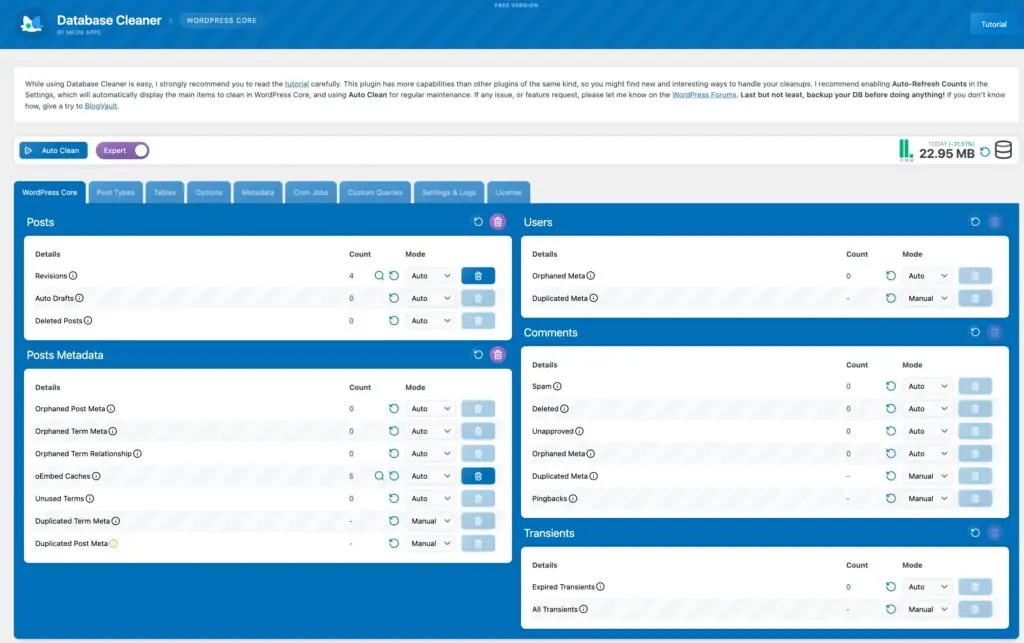This screenshot has width=1024, height=643.
Task: Open the License tab
Action: pos(508,193)
